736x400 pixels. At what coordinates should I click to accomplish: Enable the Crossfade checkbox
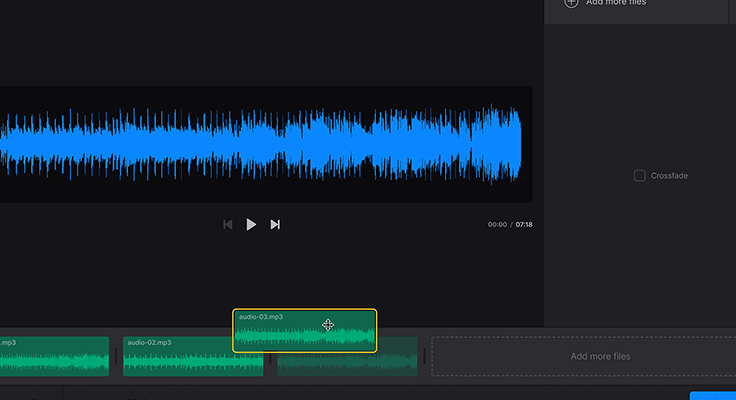tap(639, 176)
